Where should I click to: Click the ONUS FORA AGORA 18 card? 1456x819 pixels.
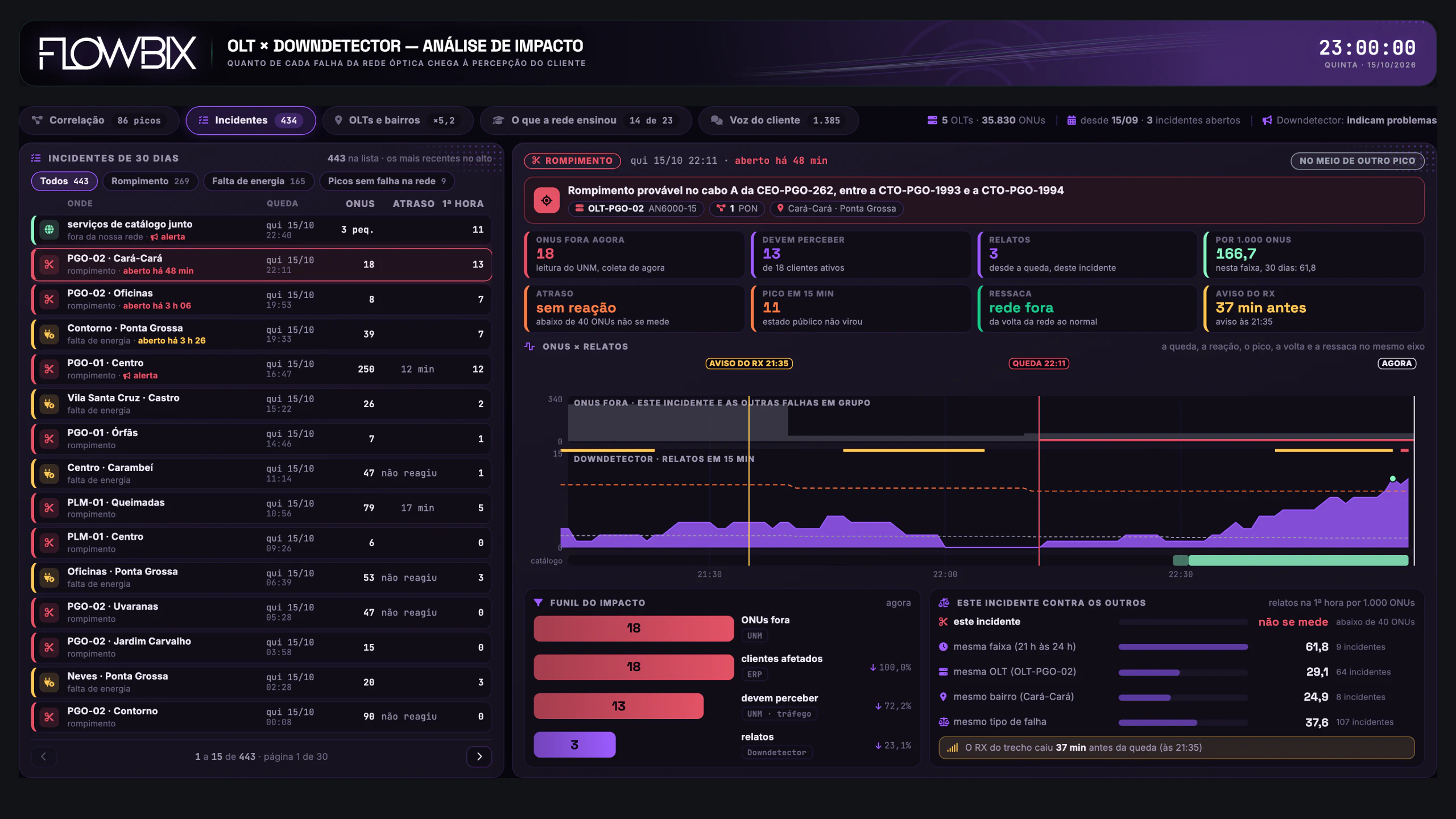634,254
